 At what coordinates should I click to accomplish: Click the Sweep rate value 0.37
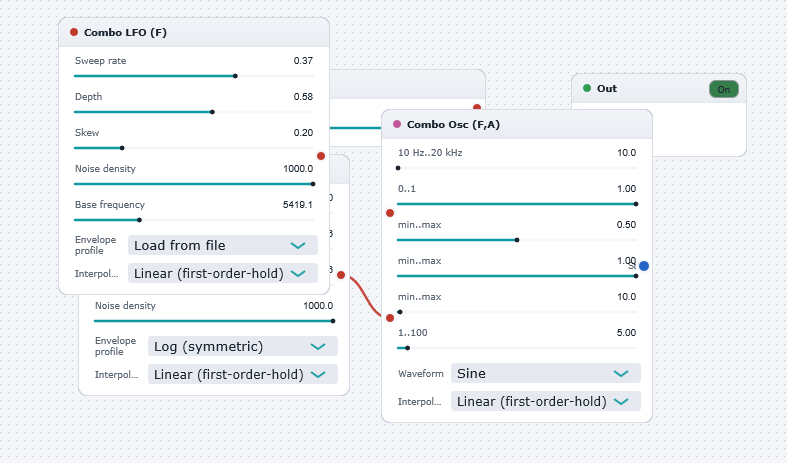pos(303,61)
